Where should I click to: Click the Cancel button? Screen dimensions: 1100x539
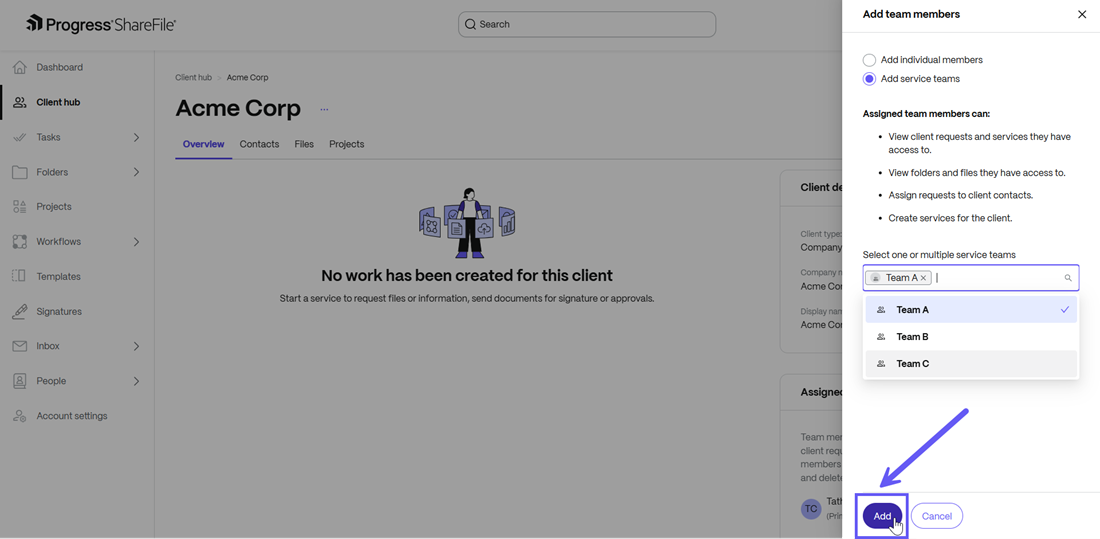click(x=936, y=516)
